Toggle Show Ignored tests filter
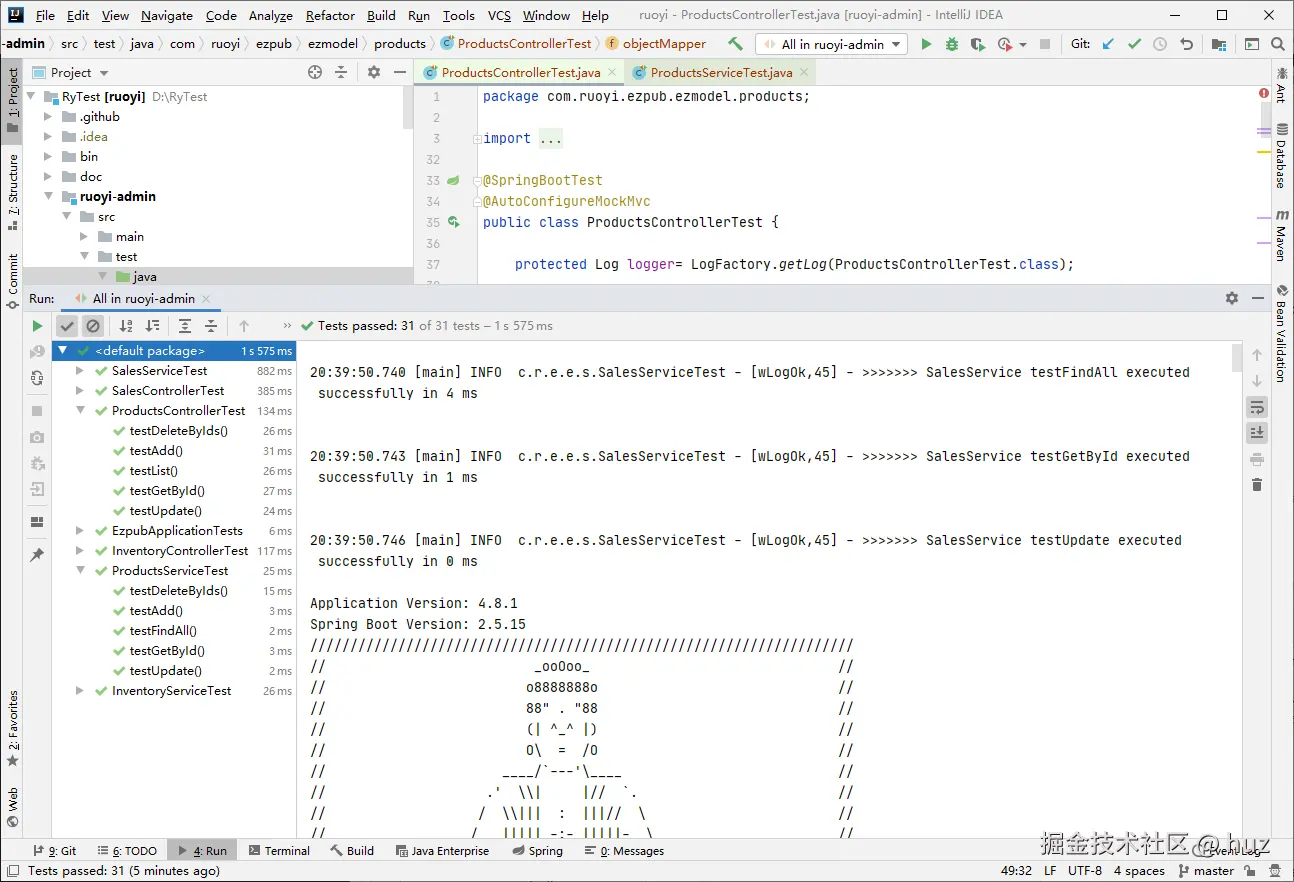The width and height of the screenshot is (1294, 882). [x=93, y=326]
